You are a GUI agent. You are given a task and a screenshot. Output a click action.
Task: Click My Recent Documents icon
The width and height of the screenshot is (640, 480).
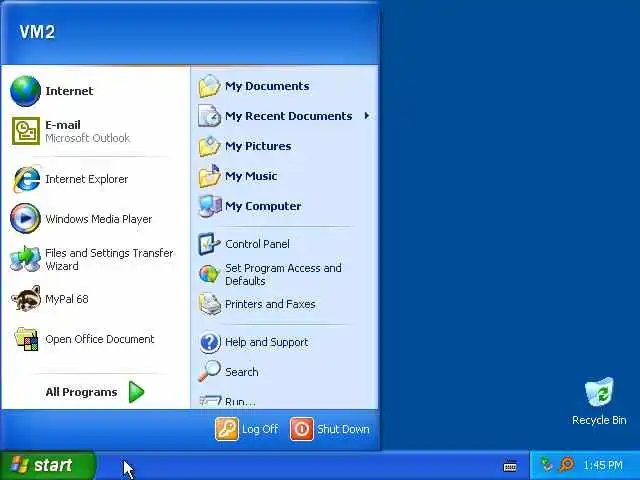(x=209, y=116)
